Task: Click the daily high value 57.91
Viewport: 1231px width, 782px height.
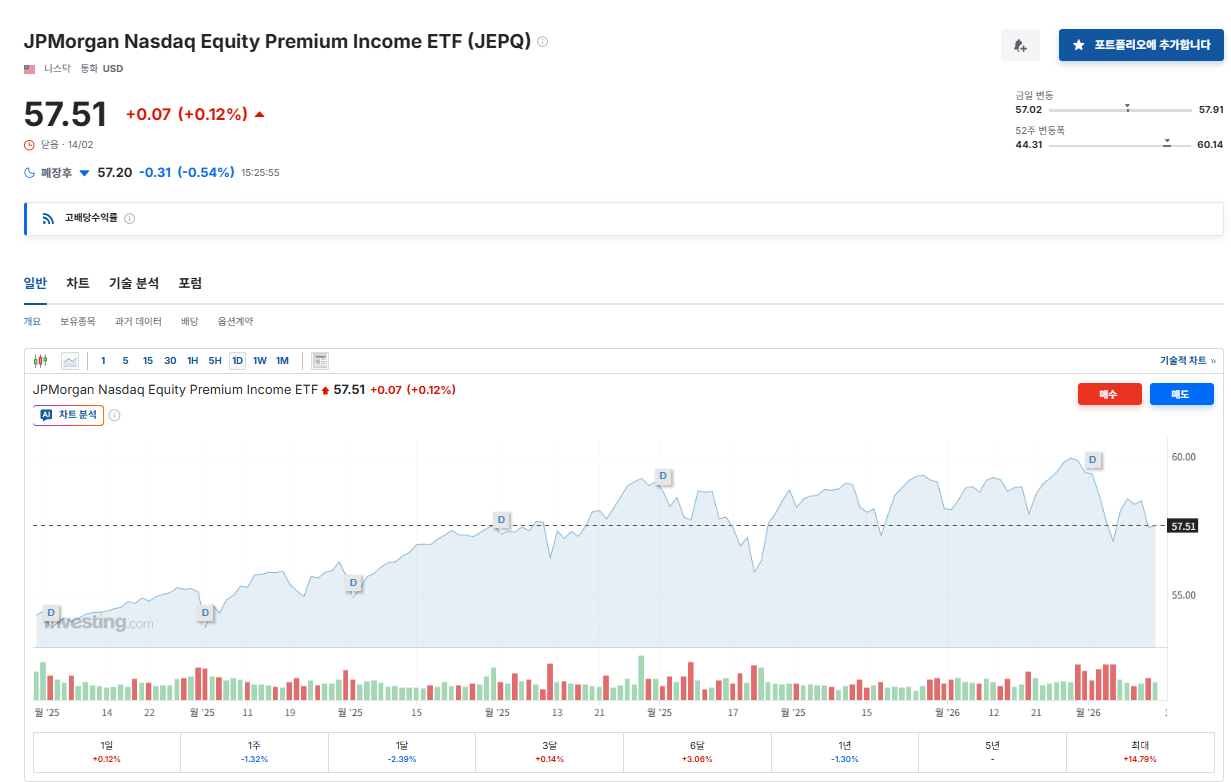Action: pos(1210,109)
